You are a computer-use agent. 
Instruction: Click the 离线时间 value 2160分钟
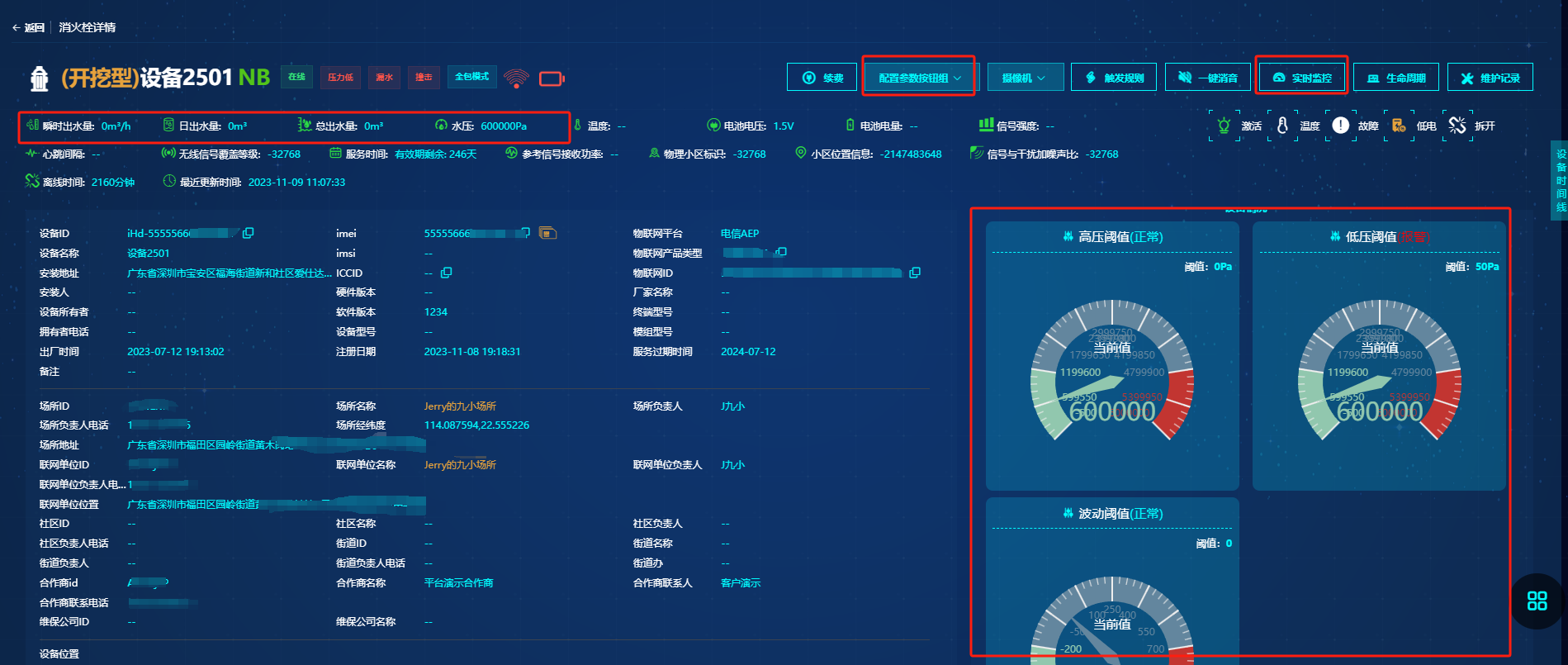click(x=113, y=183)
